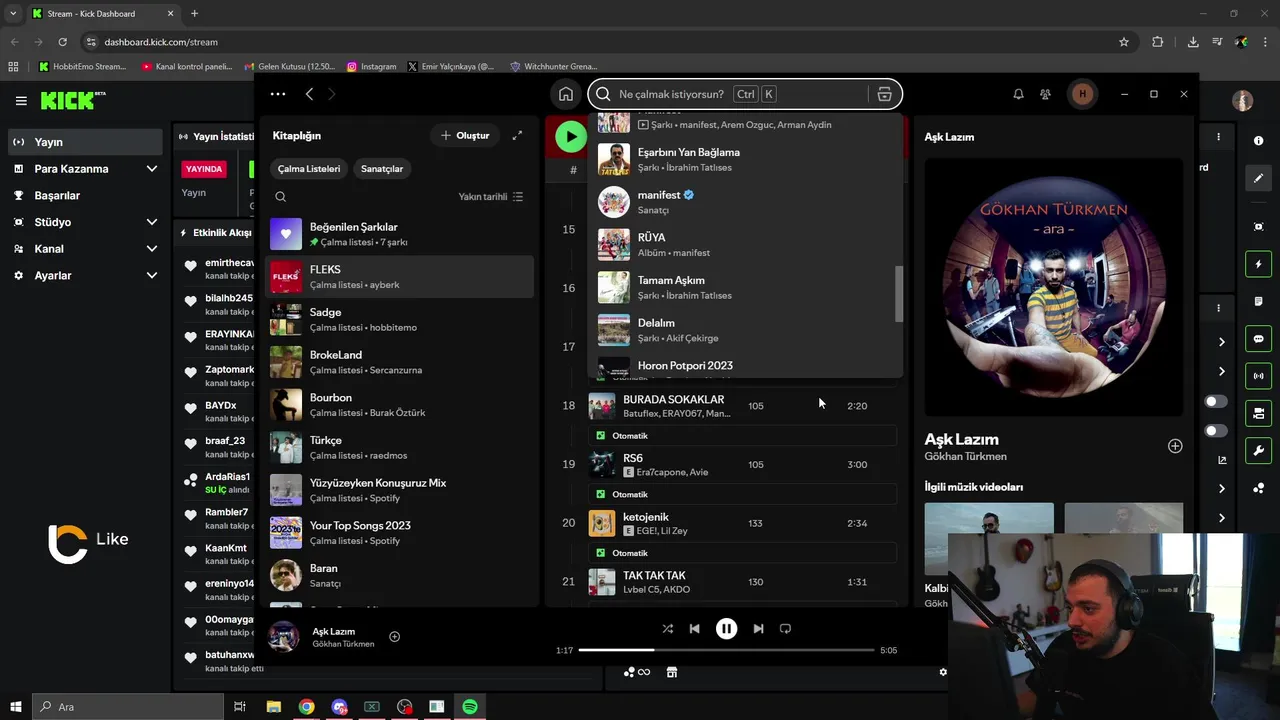Image resolution: width=1280 pixels, height=720 pixels.
Task: Open the FLEKS playlist
Action: [x=400, y=276]
